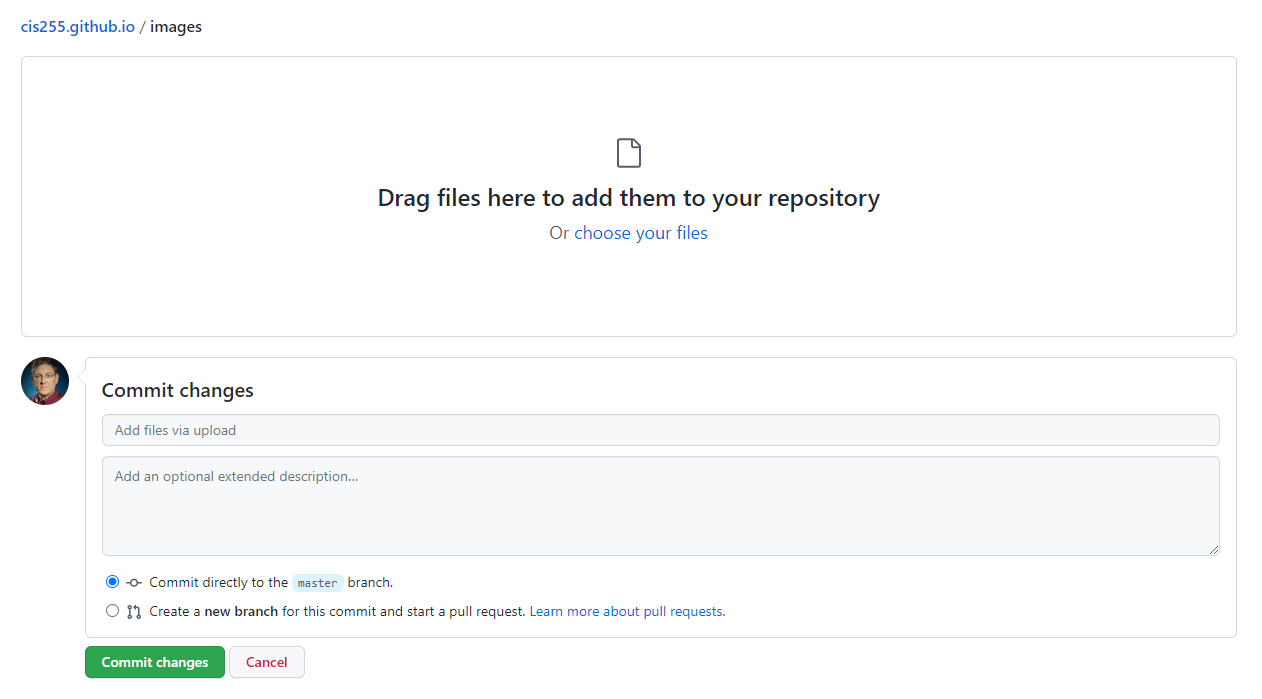Click the file icon in the upload area
The image size is (1262, 699).
click(629, 153)
